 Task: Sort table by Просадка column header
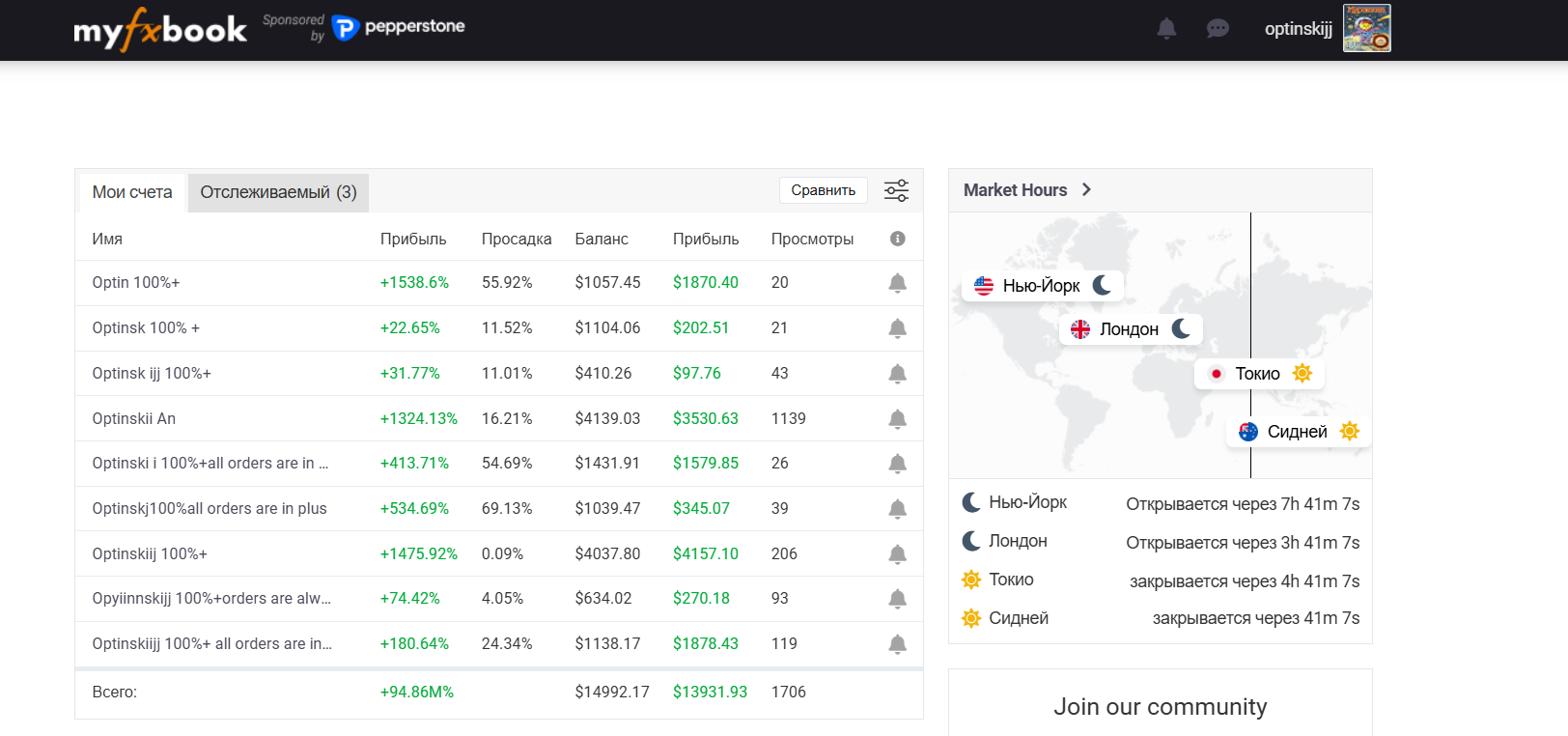click(517, 239)
